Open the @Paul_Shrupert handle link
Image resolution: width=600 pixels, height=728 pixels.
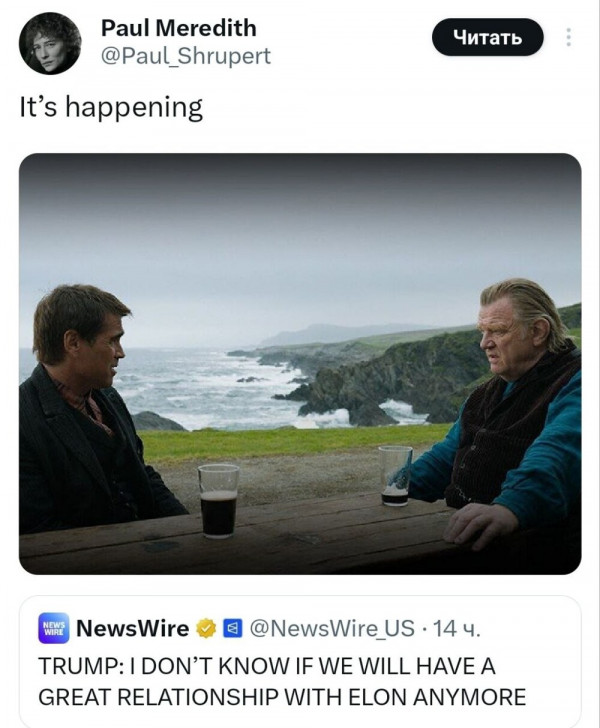pyautogui.click(x=185, y=56)
